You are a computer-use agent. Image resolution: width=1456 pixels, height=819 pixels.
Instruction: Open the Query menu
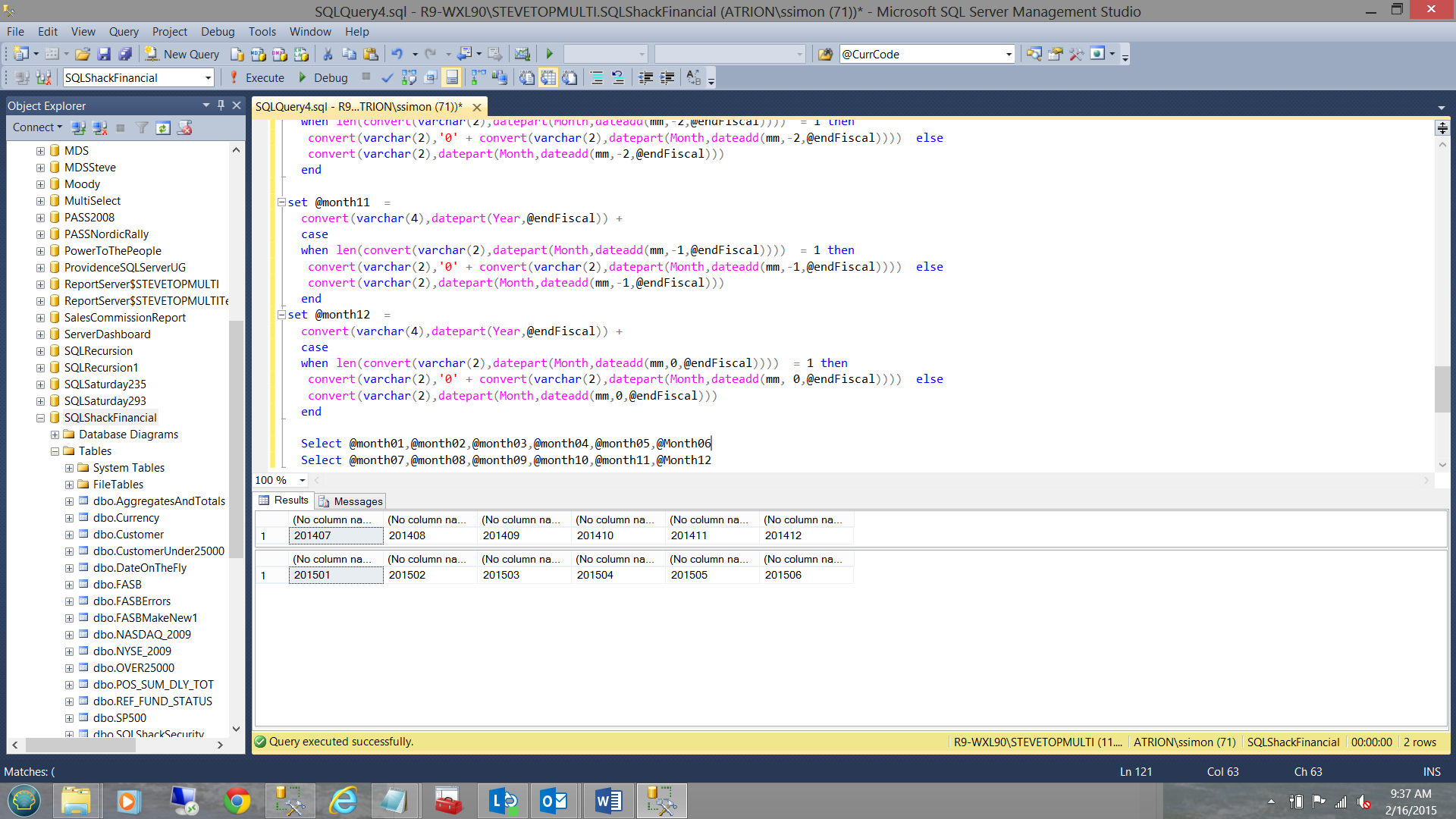123,31
